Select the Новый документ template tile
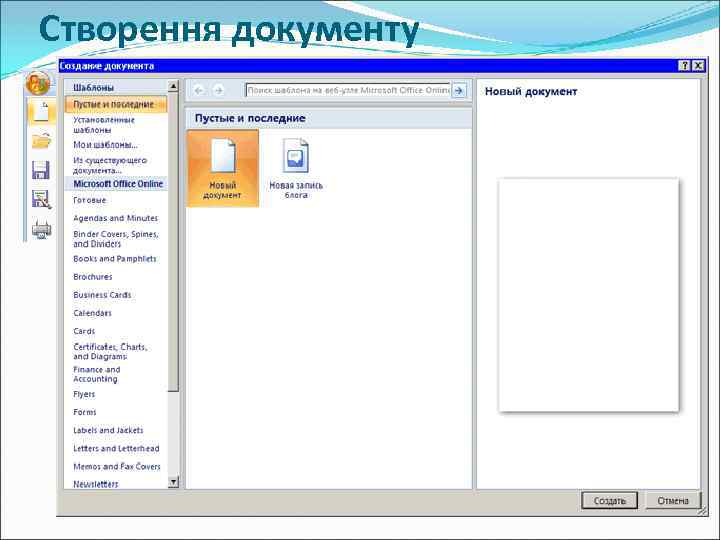This screenshot has height=540, width=720. pyautogui.click(x=223, y=168)
